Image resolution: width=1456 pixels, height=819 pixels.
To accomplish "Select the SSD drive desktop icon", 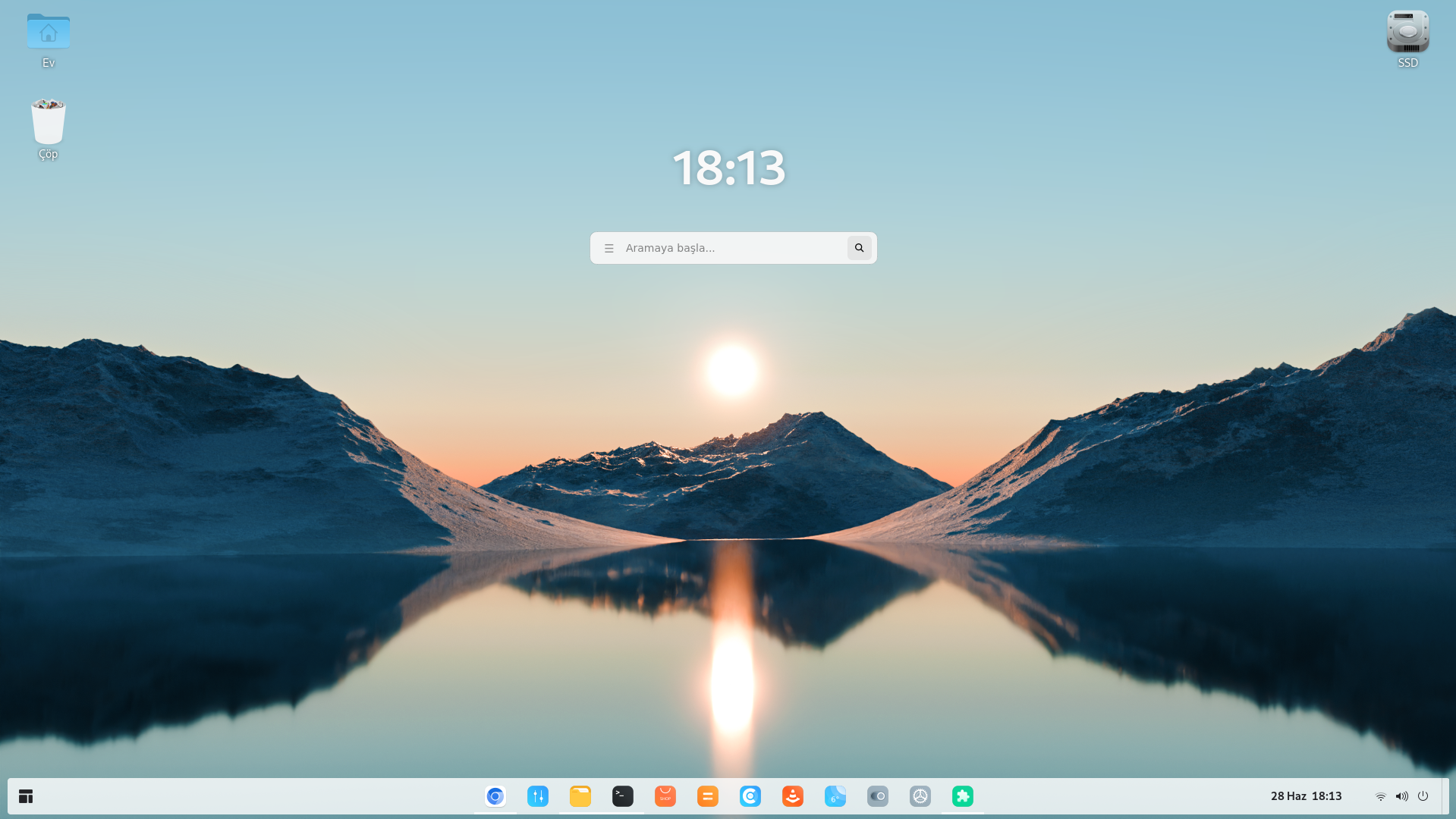I will (x=1408, y=40).
